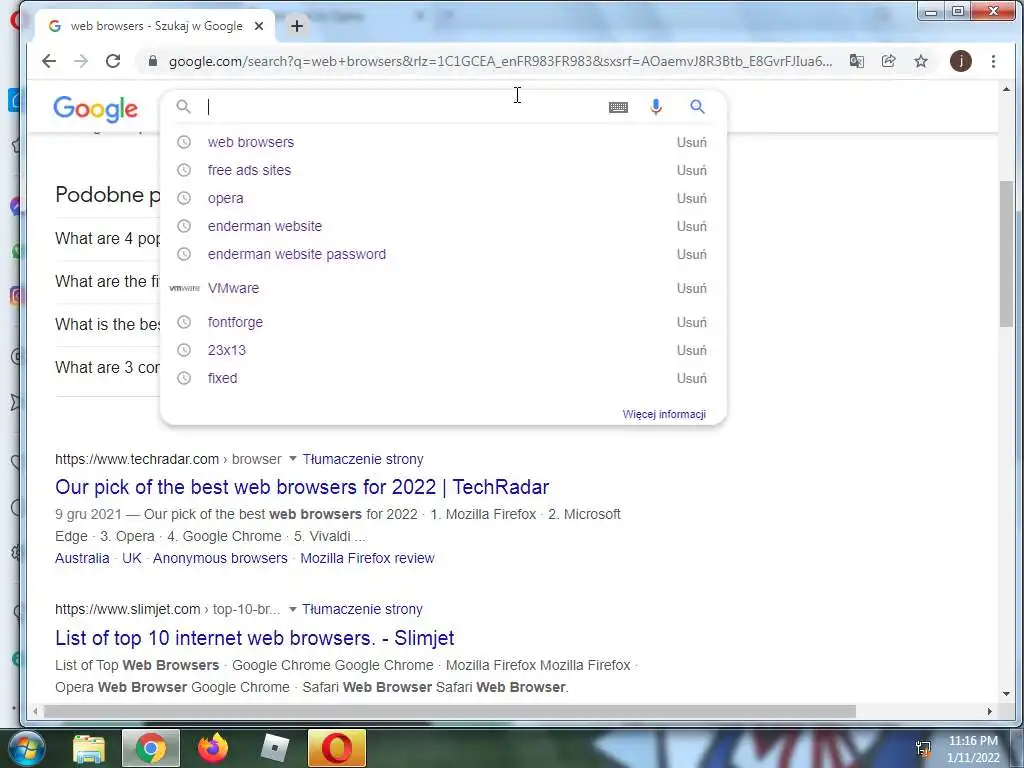
Task: Select the 'VMware' suggestion
Action: coord(233,289)
